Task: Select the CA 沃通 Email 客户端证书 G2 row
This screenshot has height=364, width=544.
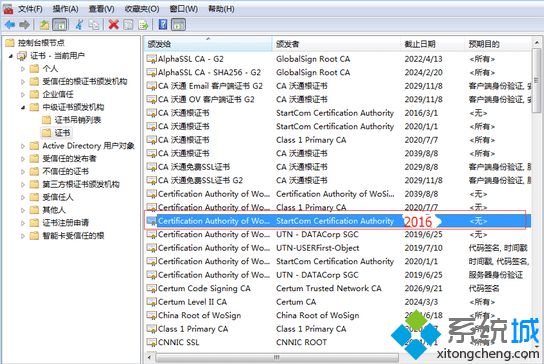Action: tap(338, 86)
